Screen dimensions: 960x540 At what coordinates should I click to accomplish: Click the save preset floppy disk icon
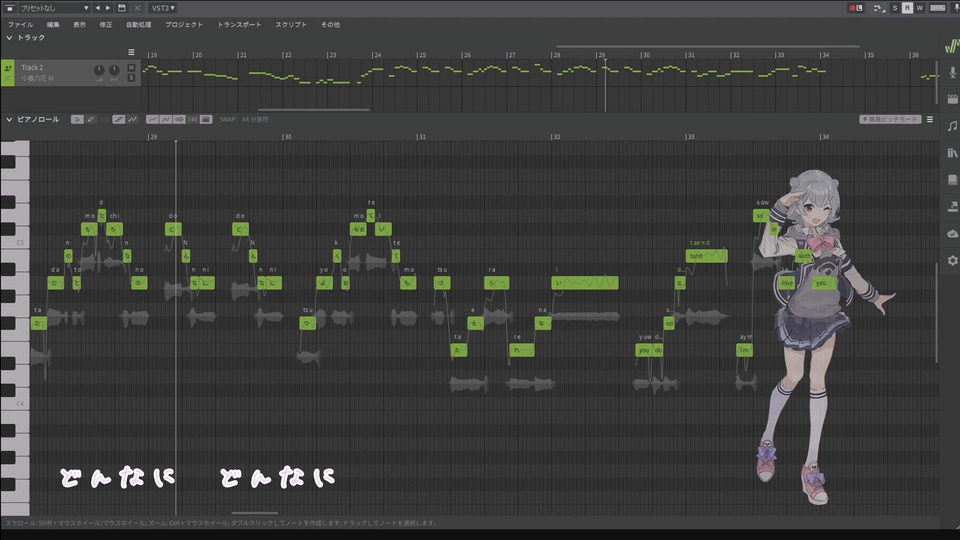[121, 8]
